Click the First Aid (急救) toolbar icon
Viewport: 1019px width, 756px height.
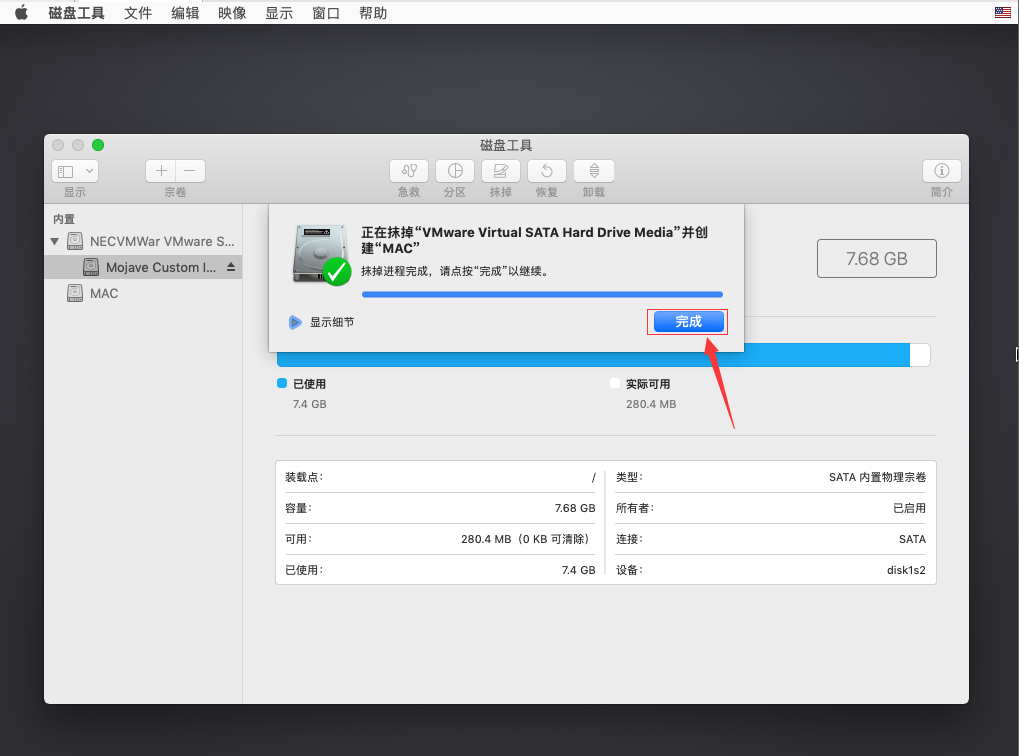pos(409,171)
